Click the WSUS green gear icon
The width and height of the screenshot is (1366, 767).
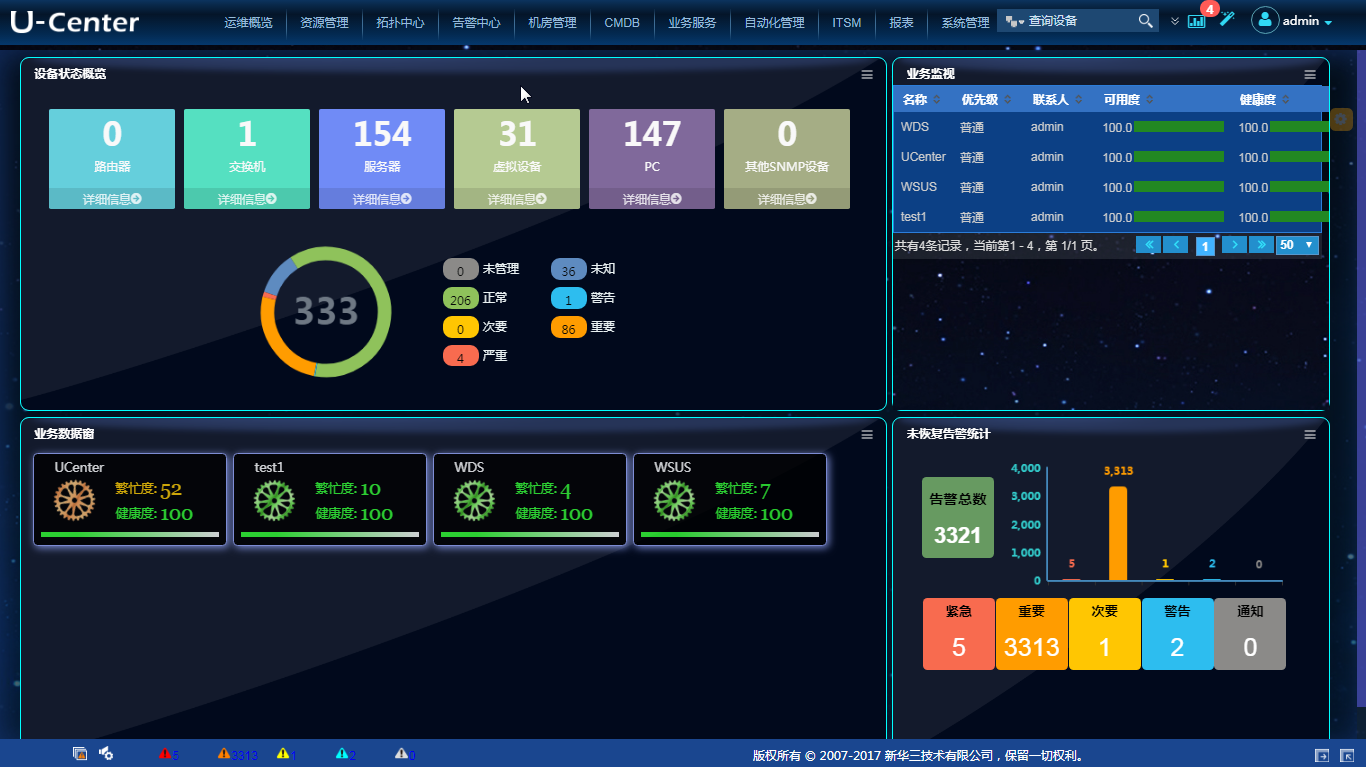(x=673, y=501)
